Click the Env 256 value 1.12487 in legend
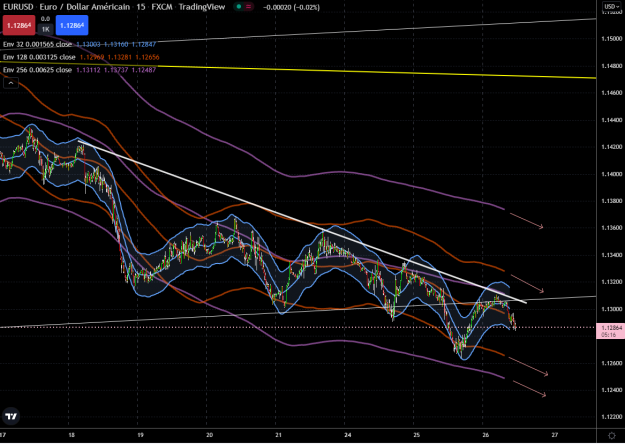The width and height of the screenshot is (625, 444). coord(144,70)
